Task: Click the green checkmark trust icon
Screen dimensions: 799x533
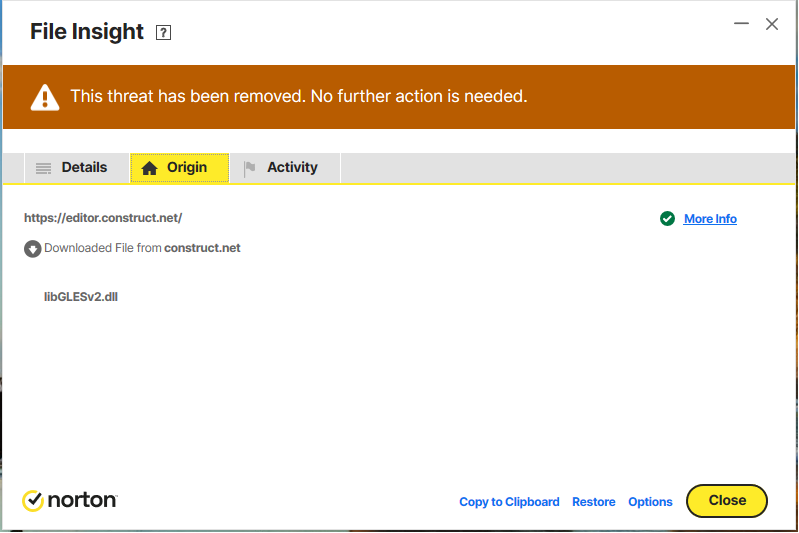Action: 667,219
